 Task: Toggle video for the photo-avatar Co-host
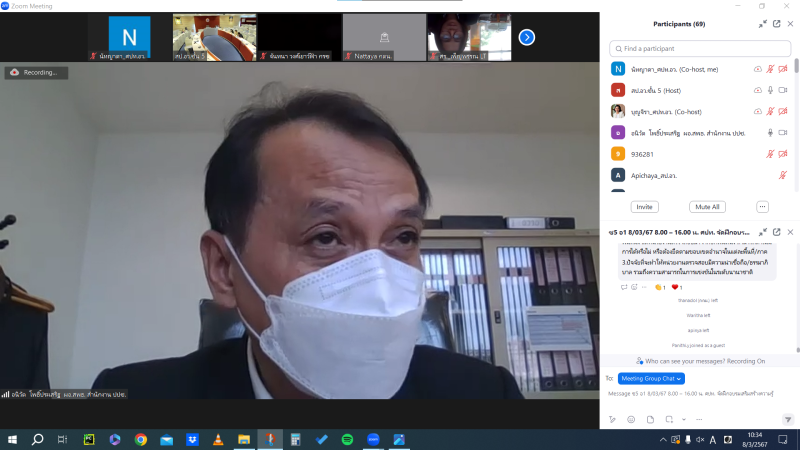(783, 111)
